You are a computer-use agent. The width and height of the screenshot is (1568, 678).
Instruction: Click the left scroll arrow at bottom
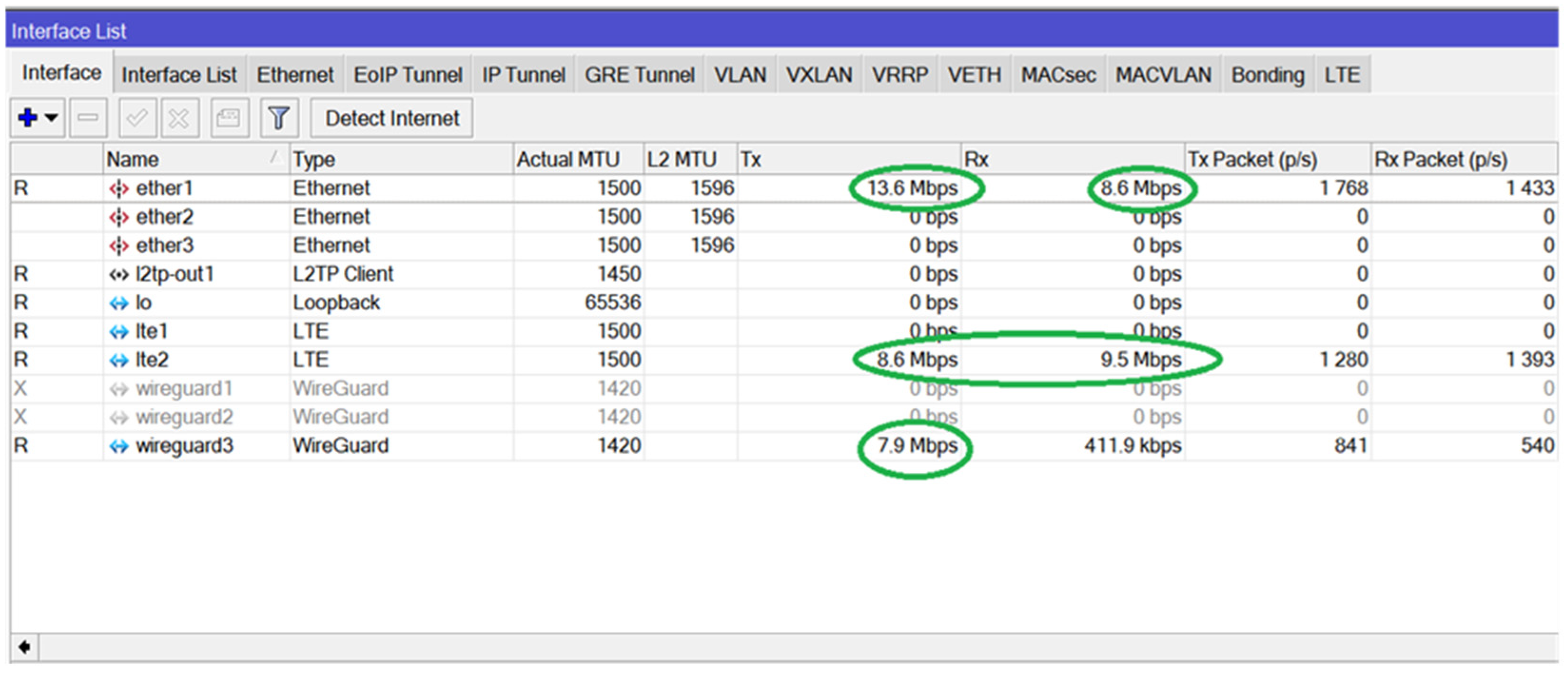pos(24,647)
